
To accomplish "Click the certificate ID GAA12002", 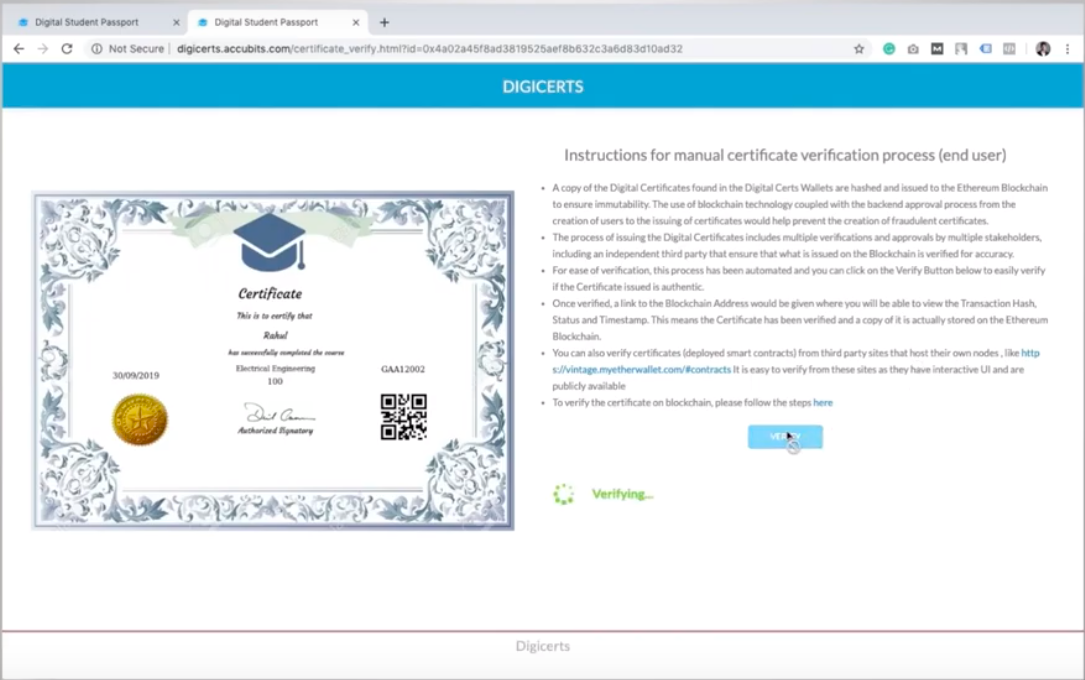I will pyautogui.click(x=403, y=369).
